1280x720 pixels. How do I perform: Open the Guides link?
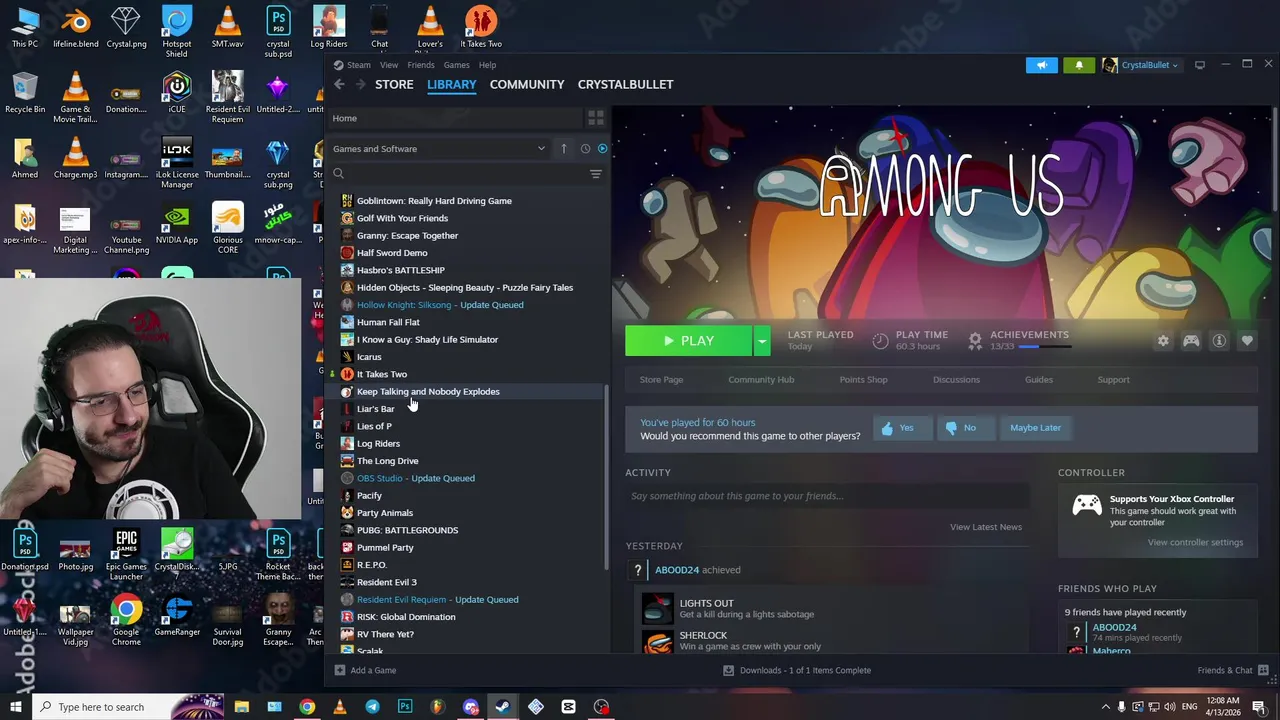click(x=1038, y=380)
